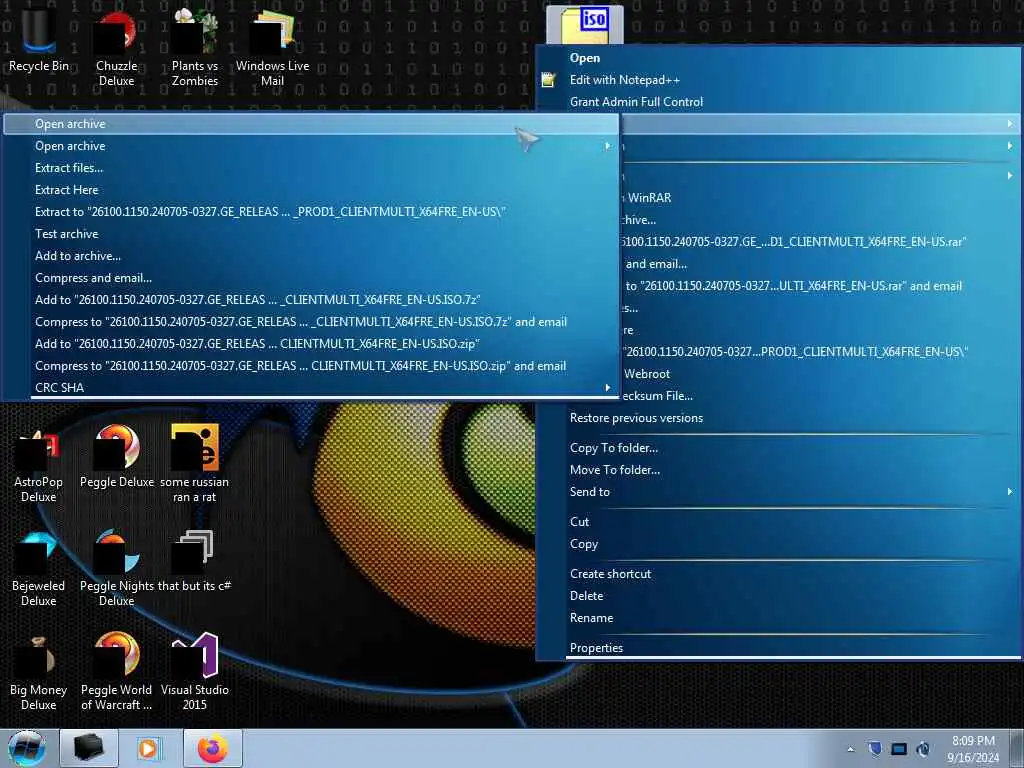The image size is (1024, 768).
Task: Choose Extract files... from the 7-Zip submenu
Action: click(311, 168)
